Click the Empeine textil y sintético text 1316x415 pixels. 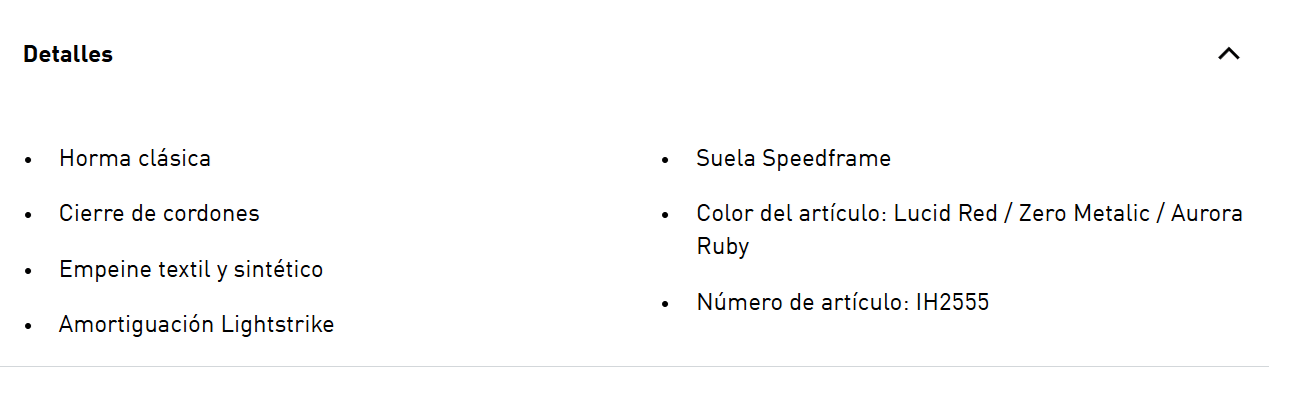tap(191, 269)
